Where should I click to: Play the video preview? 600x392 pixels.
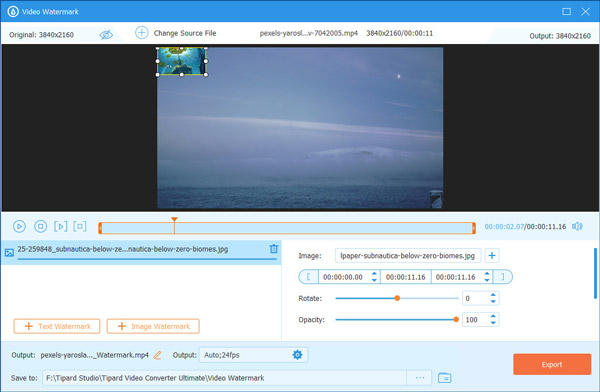pyautogui.click(x=19, y=227)
